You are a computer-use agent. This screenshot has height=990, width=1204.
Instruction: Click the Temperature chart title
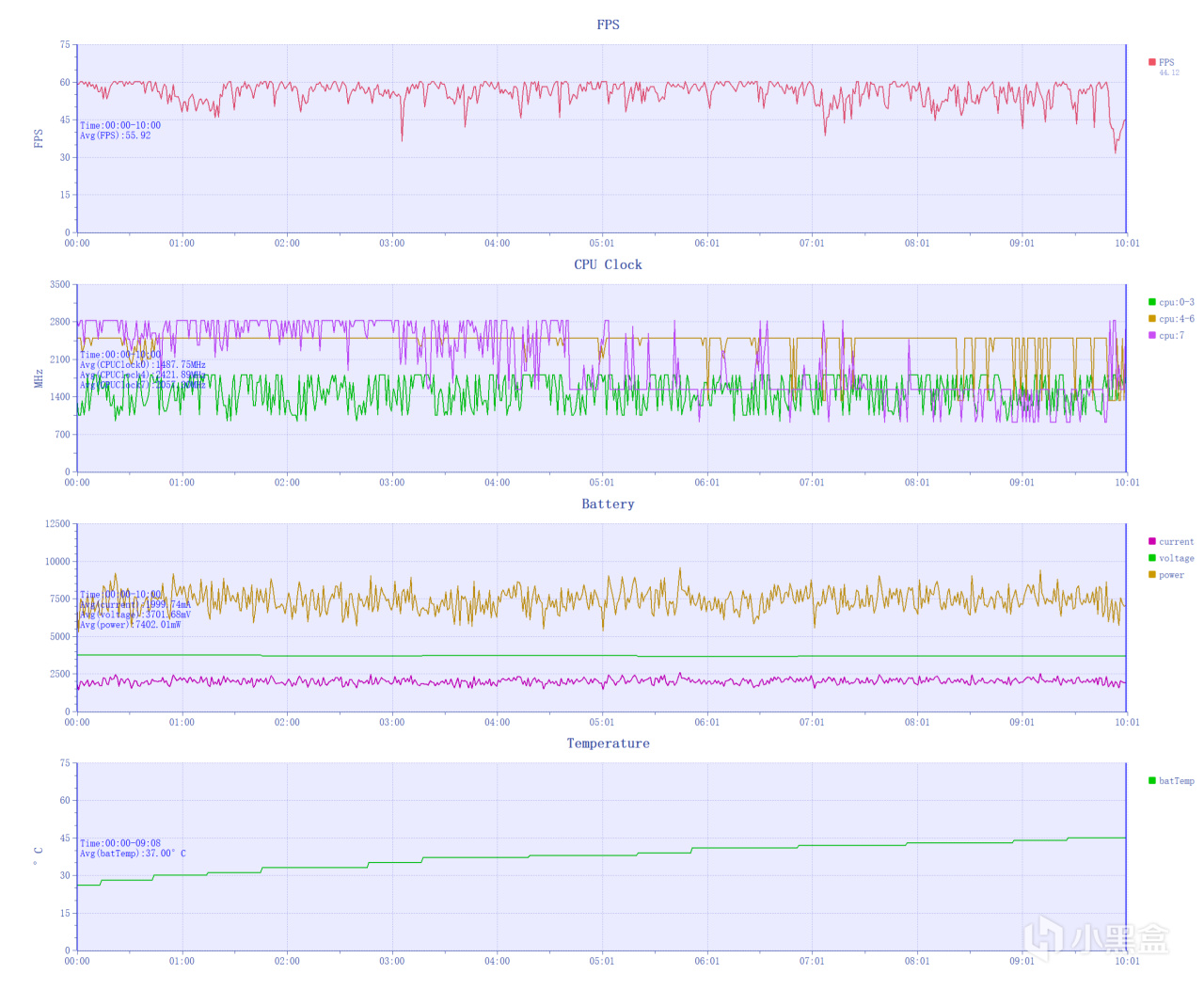[608, 743]
